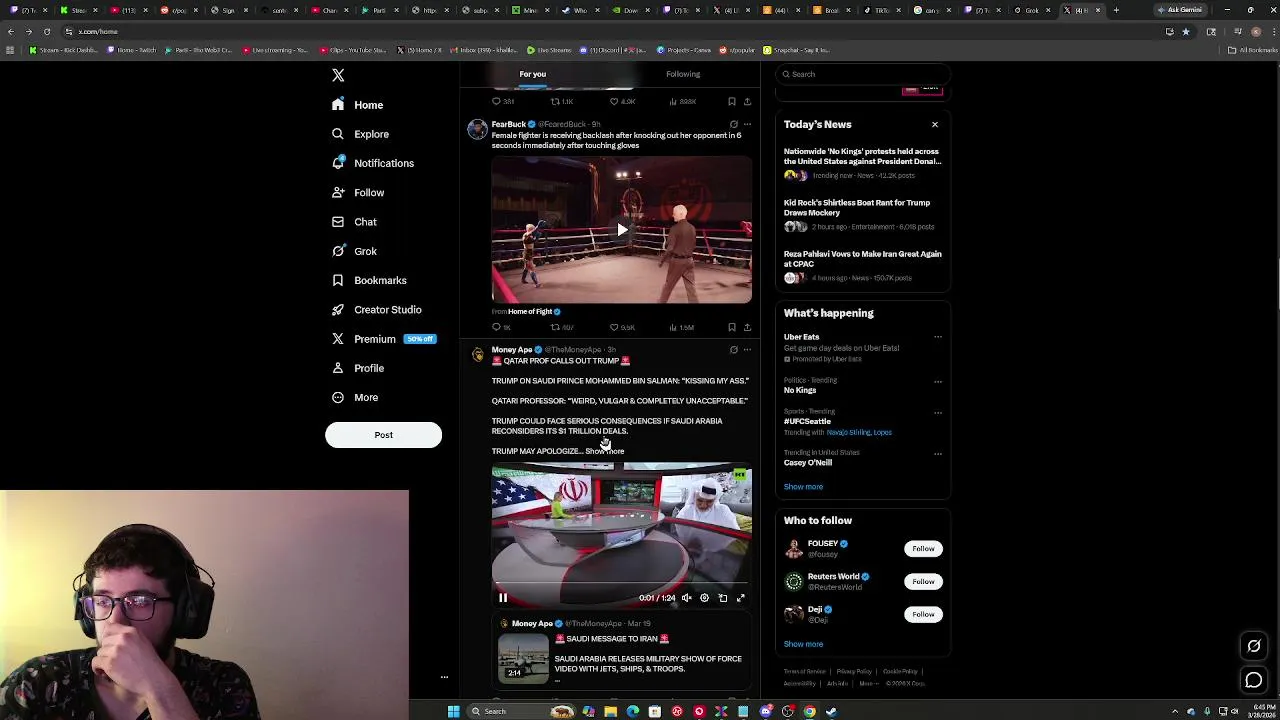This screenshot has width=1280, height=720.
Task: Open the X logo home icon
Action: (x=338, y=76)
